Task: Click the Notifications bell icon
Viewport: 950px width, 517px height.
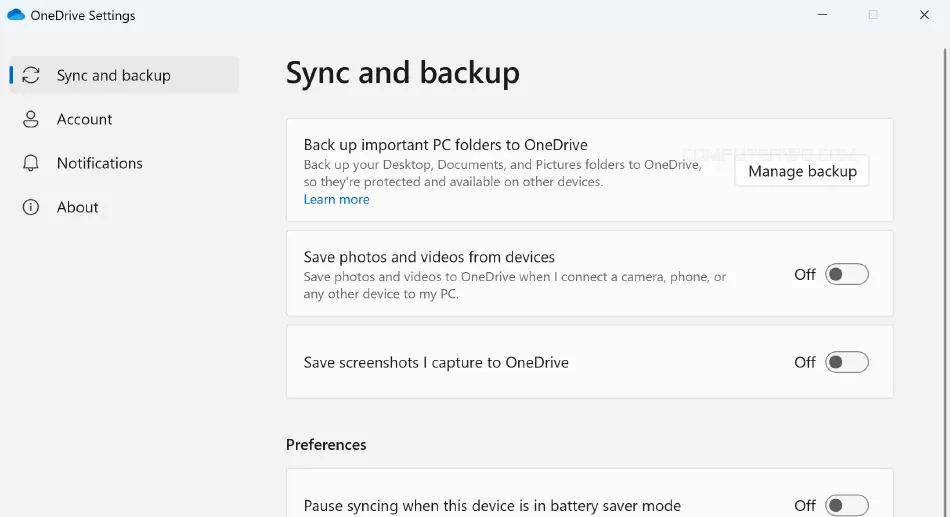Action: coord(31,163)
